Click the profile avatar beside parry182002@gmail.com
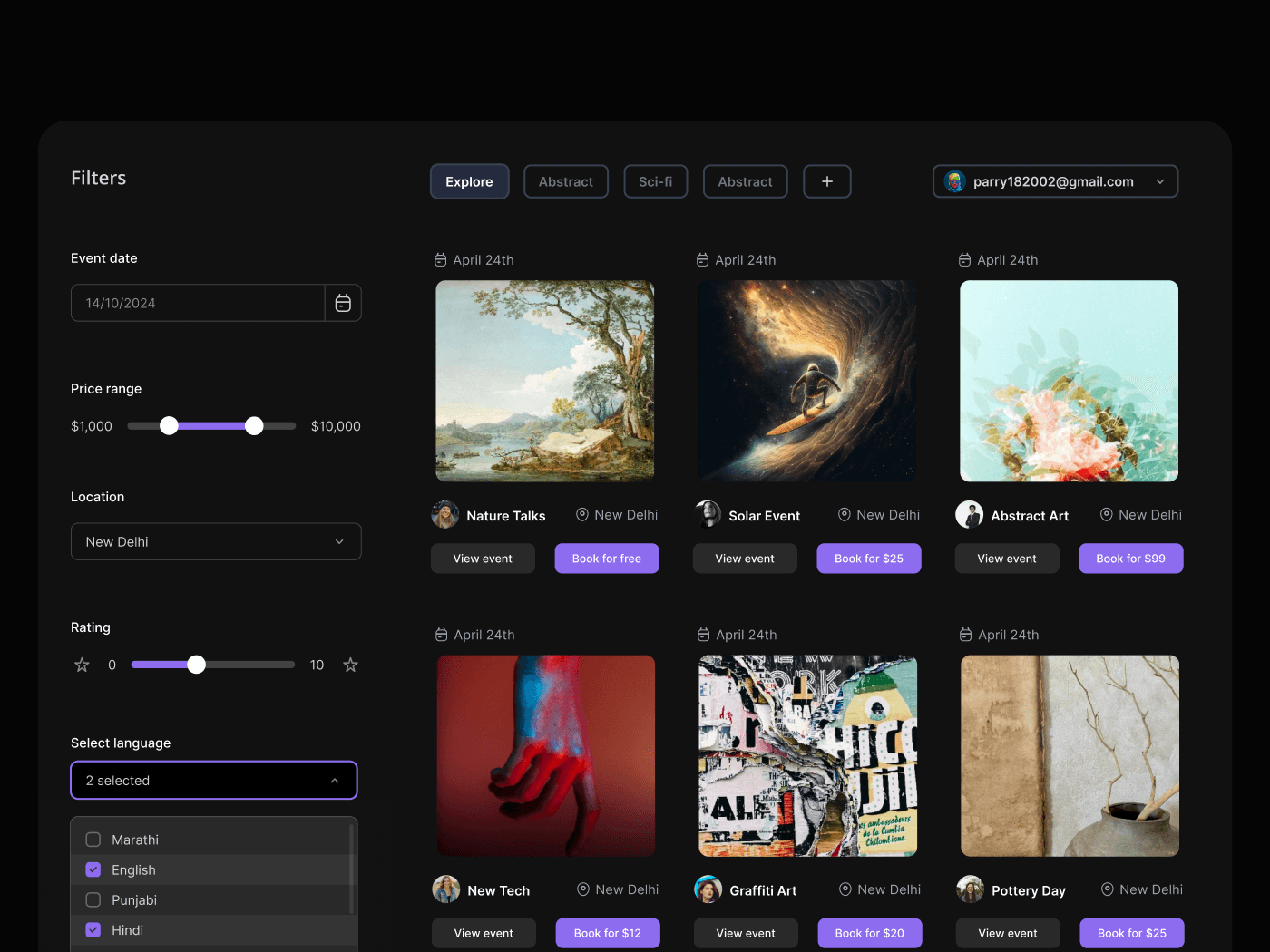This screenshot has height=952, width=1270. tap(954, 181)
